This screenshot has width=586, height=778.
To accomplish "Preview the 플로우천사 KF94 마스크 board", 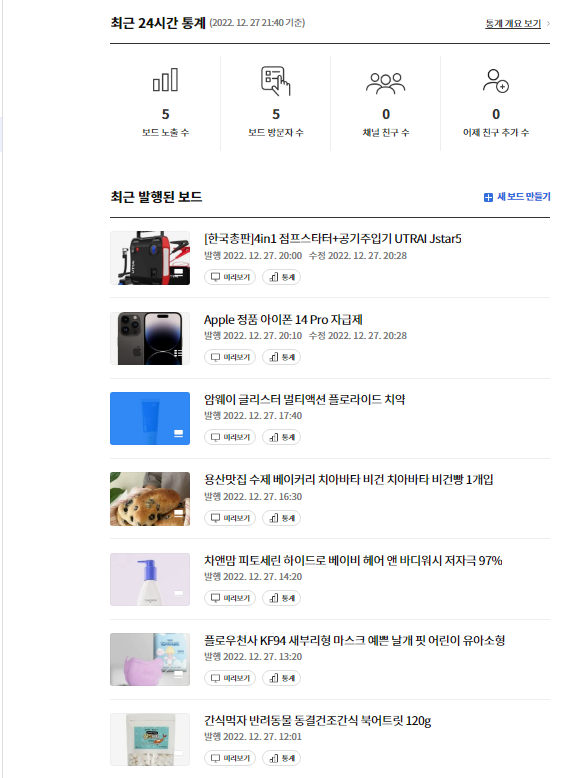I will pyautogui.click(x=230, y=678).
